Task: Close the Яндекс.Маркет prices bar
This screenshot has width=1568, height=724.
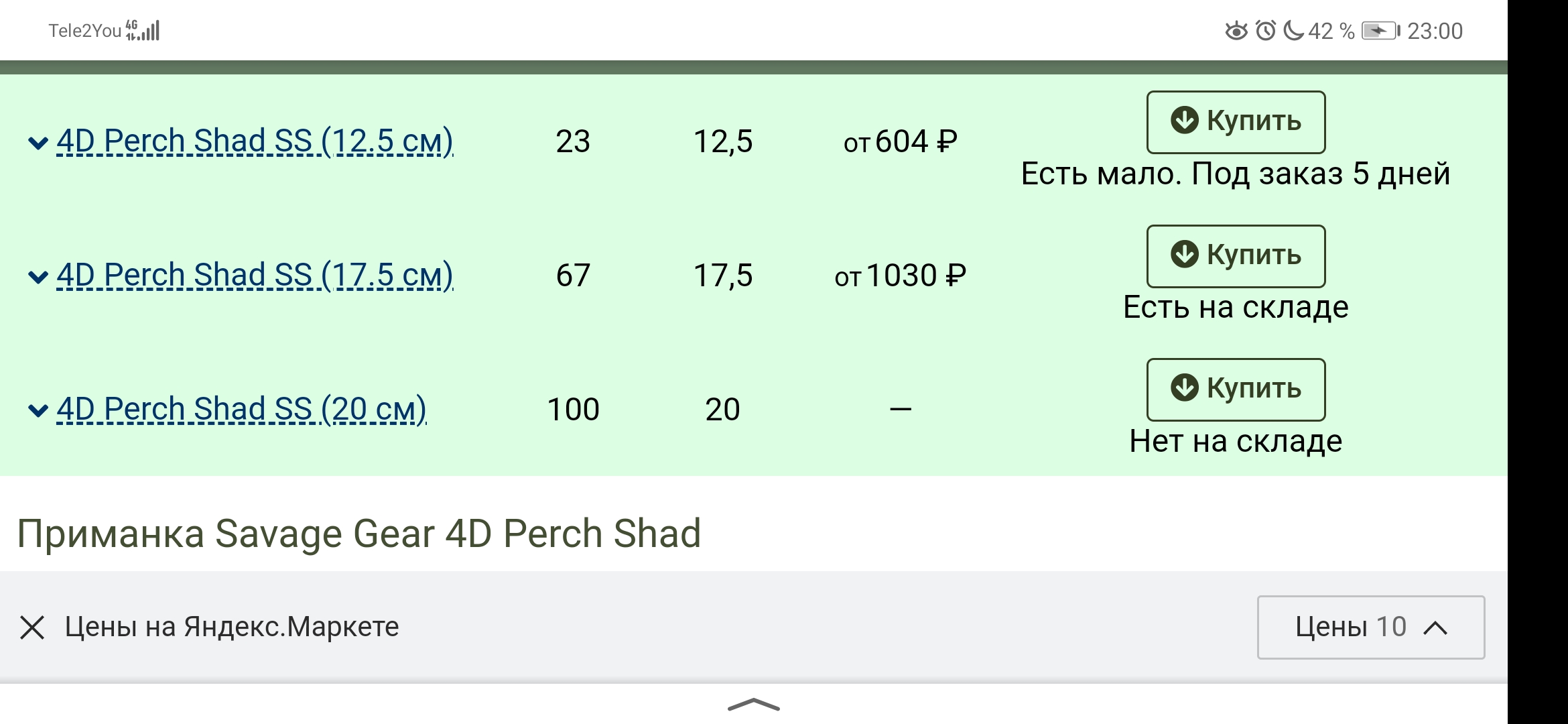Action: point(32,628)
